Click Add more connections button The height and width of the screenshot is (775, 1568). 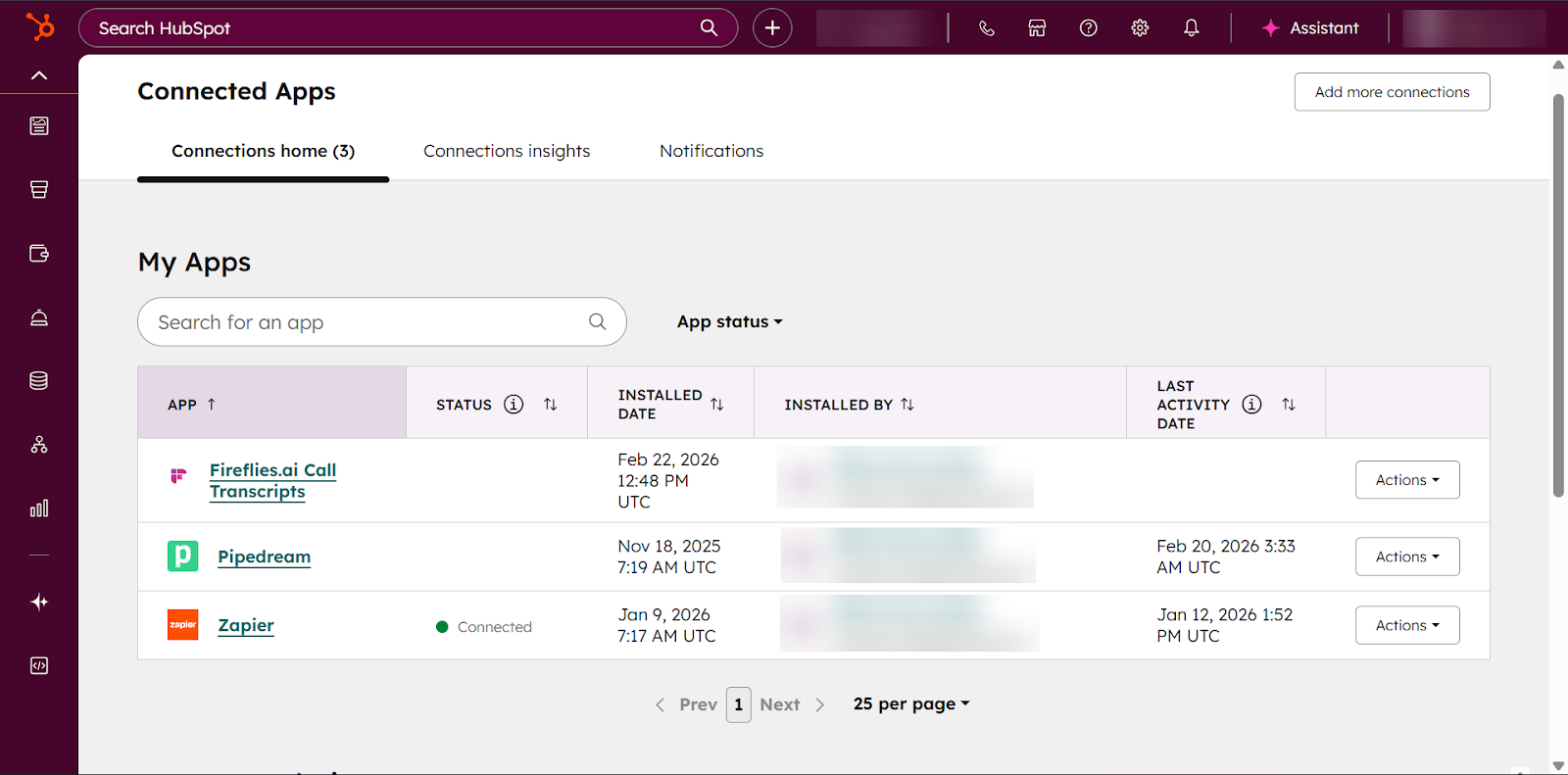[x=1392, y=92]
